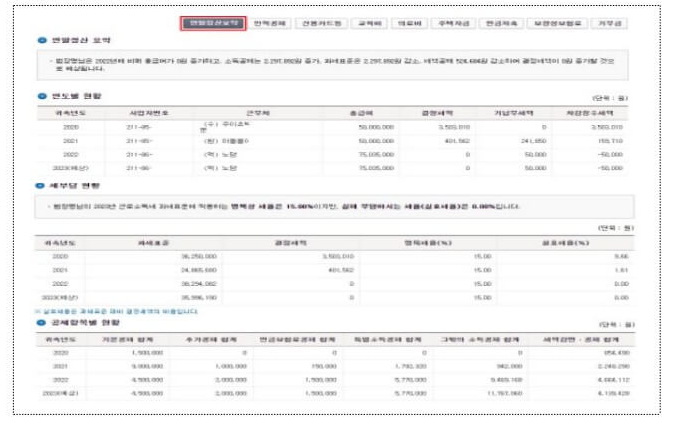
Task: Select 2023(예상) row in 연도별 현황 table
Action: (332, 168)
